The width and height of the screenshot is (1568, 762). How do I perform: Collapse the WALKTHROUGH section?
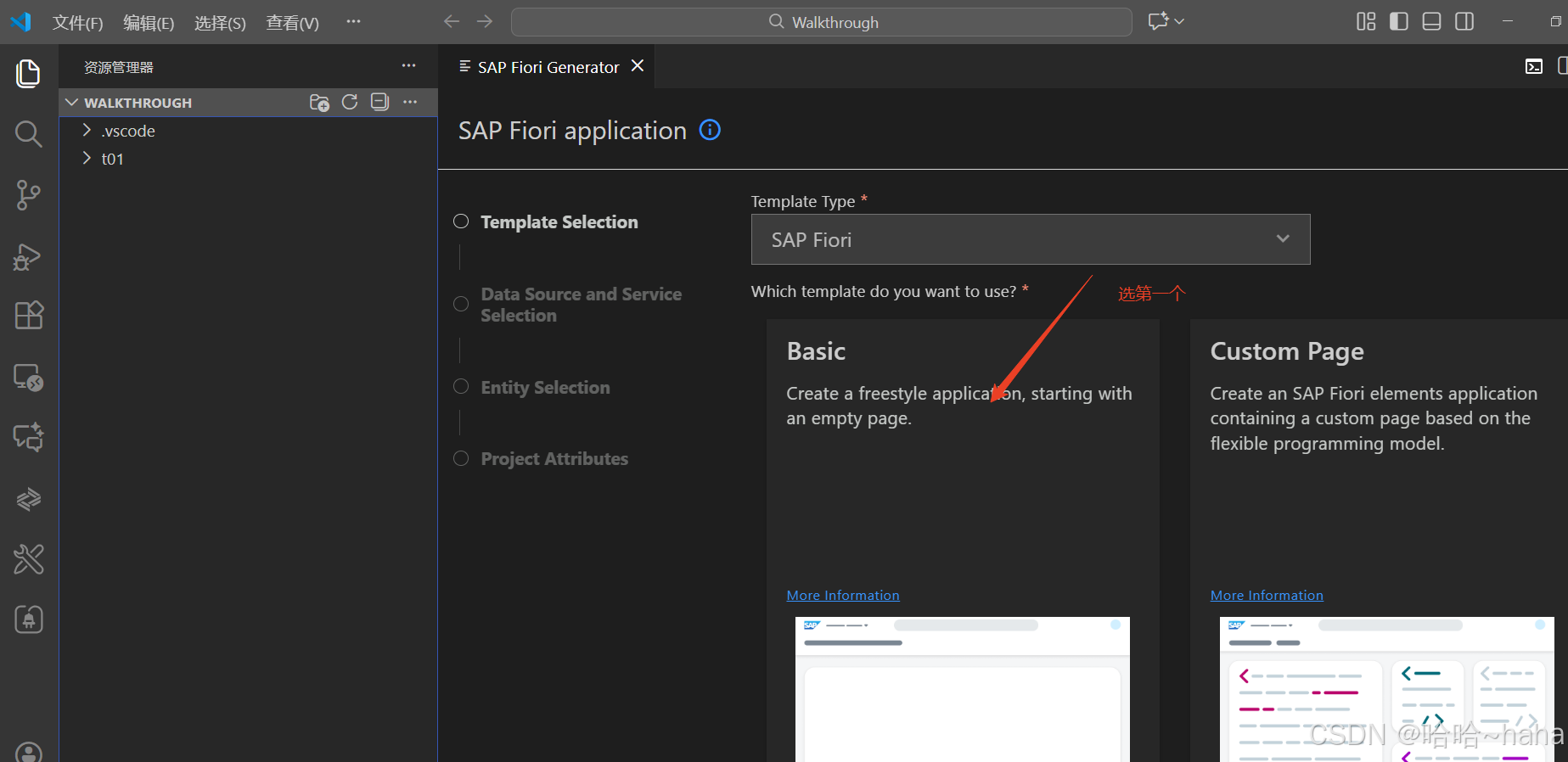tap(72, 103)
